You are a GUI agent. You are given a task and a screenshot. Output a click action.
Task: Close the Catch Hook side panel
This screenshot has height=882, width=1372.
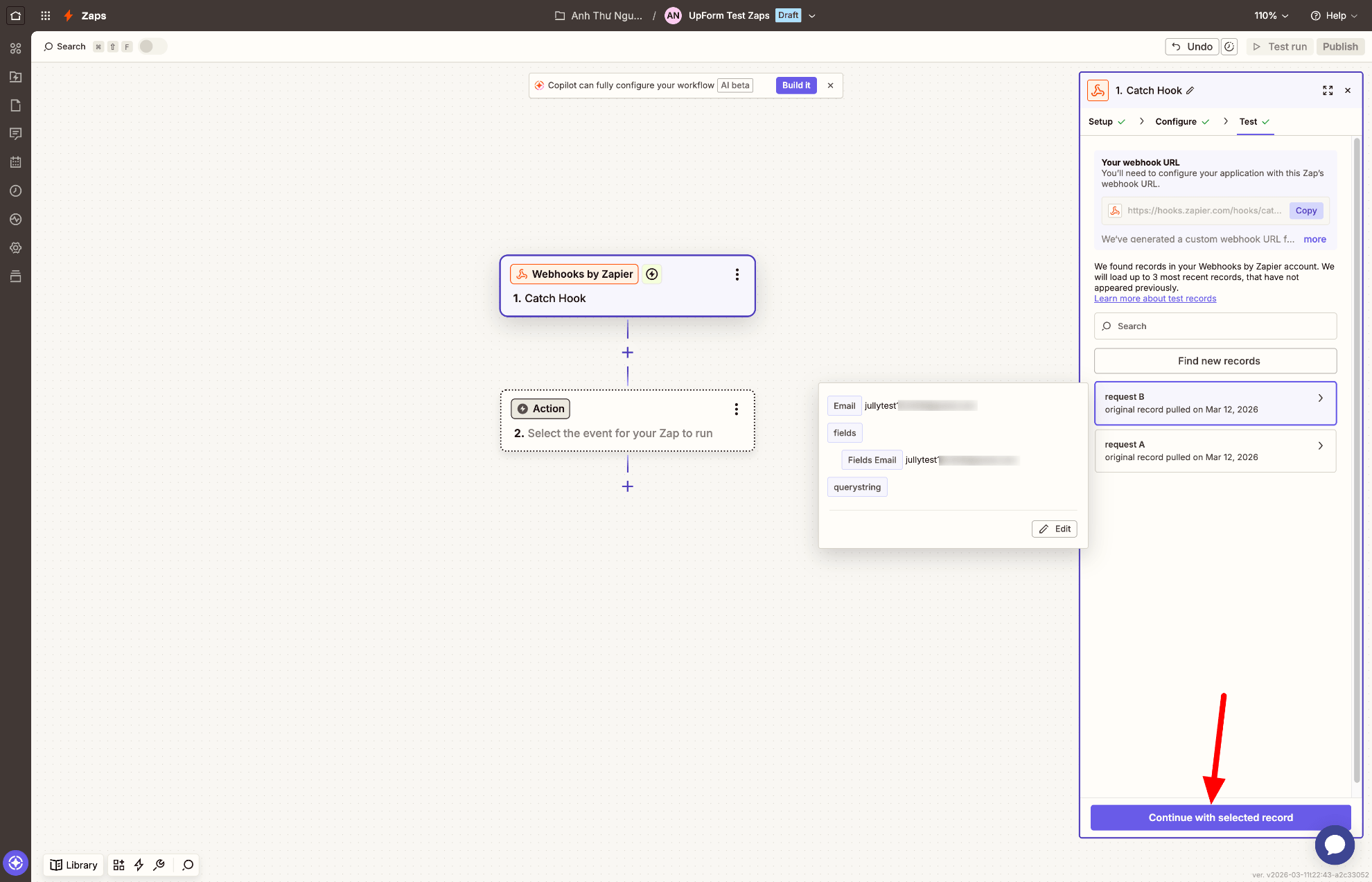(1348, 91)
